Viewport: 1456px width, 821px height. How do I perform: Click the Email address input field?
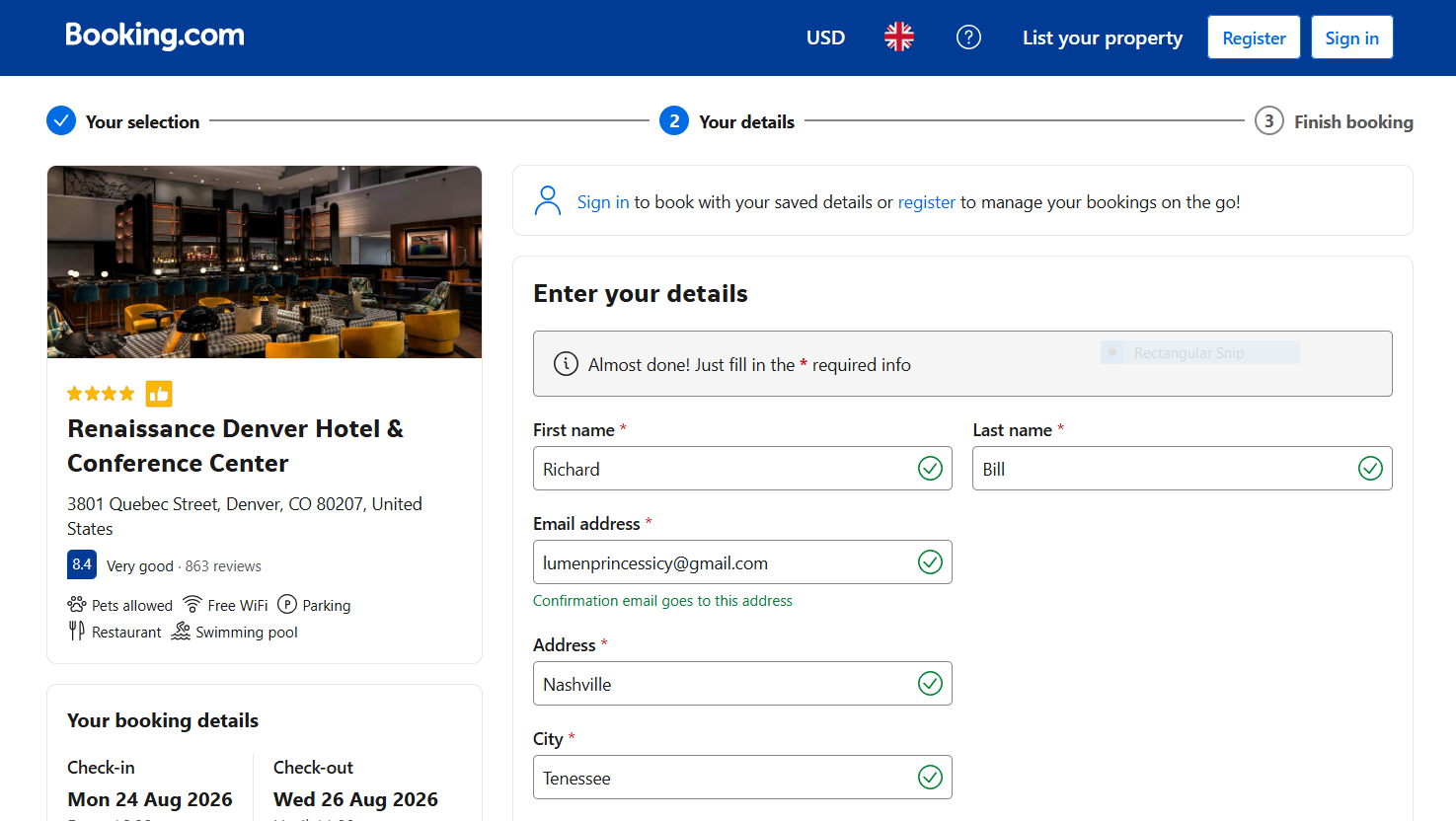(742, 562)
